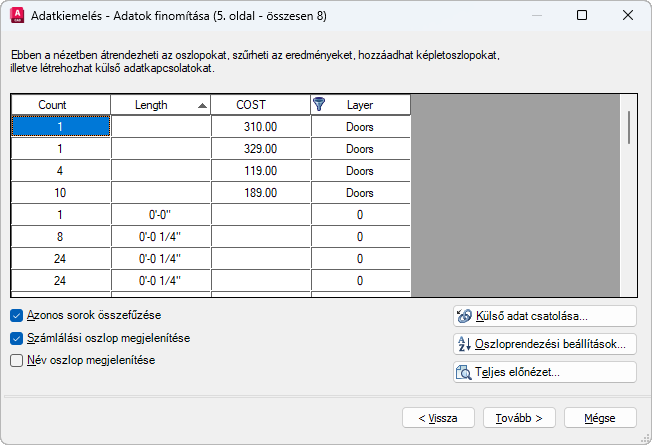
Task: Close the Adatkiemelés dialog window
Action: click(x=627, y=15)
